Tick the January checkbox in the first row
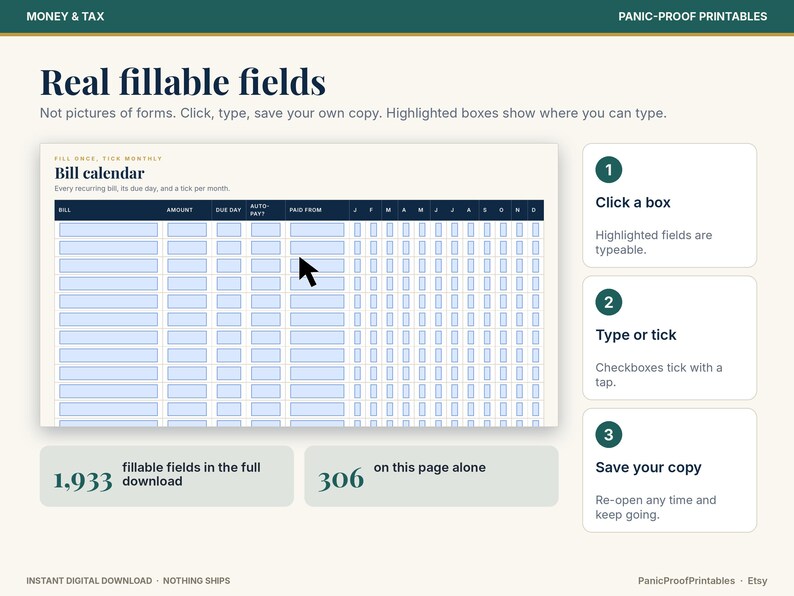This screenshot has height=596, width=794. pos(358,230)
